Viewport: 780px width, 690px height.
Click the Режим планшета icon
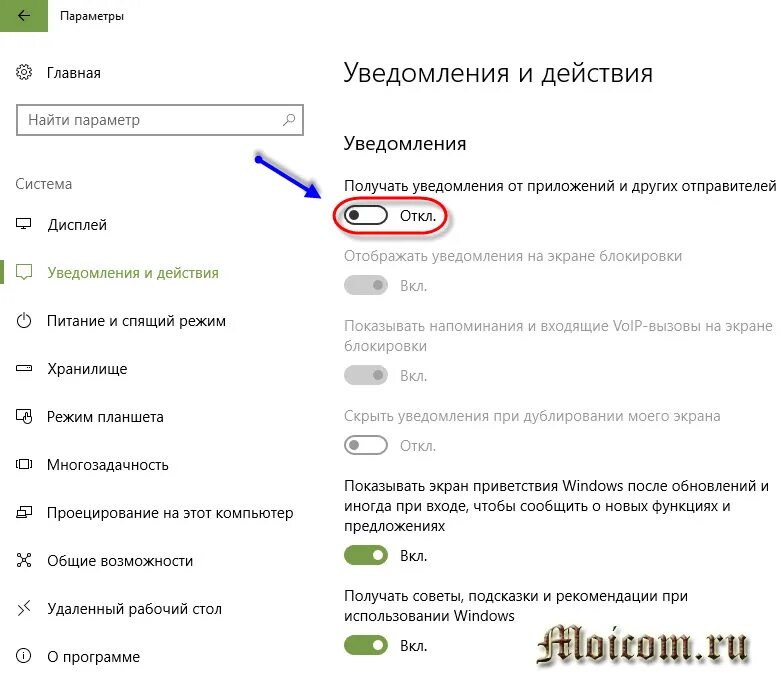24,416
